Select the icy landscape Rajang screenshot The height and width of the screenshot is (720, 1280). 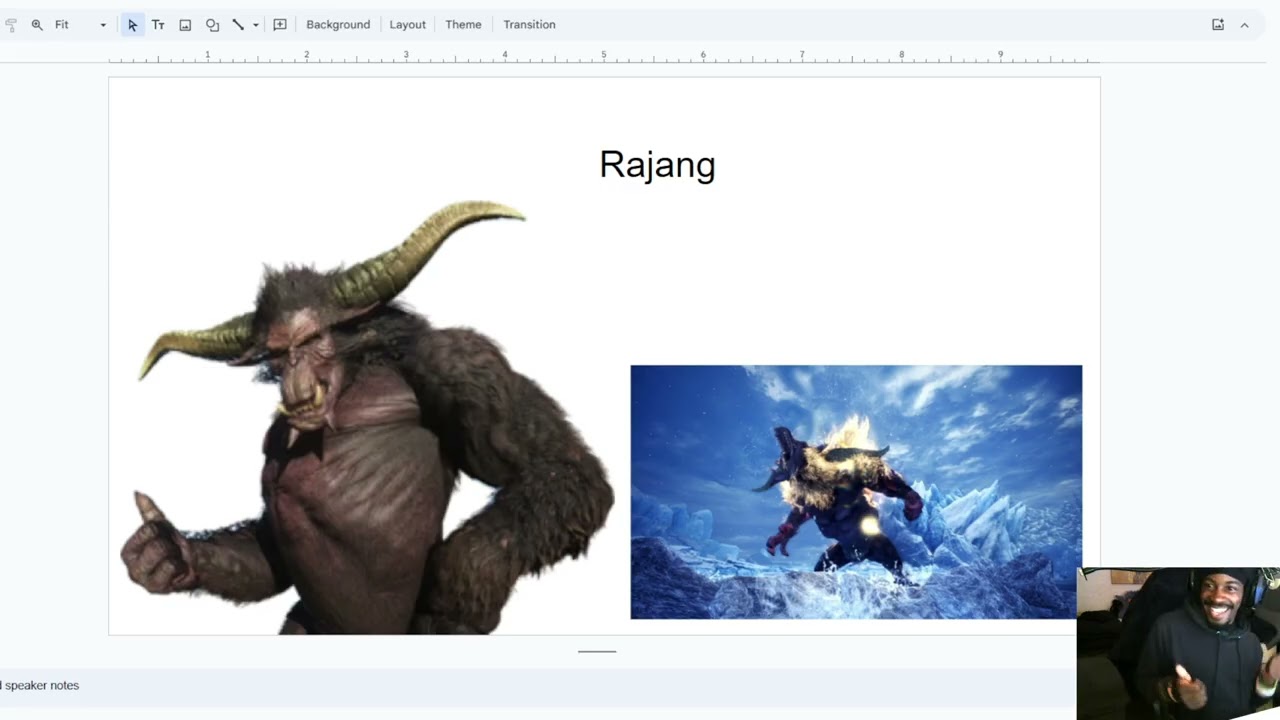click(x=856, y=492)
